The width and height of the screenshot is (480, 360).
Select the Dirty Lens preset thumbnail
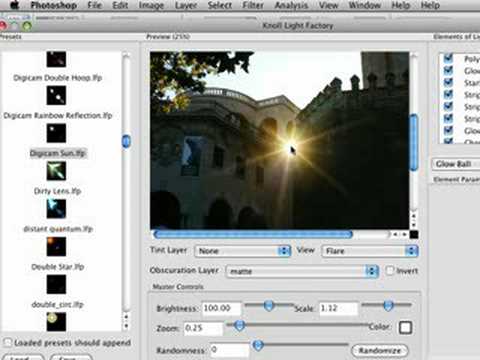click(56, 171)
